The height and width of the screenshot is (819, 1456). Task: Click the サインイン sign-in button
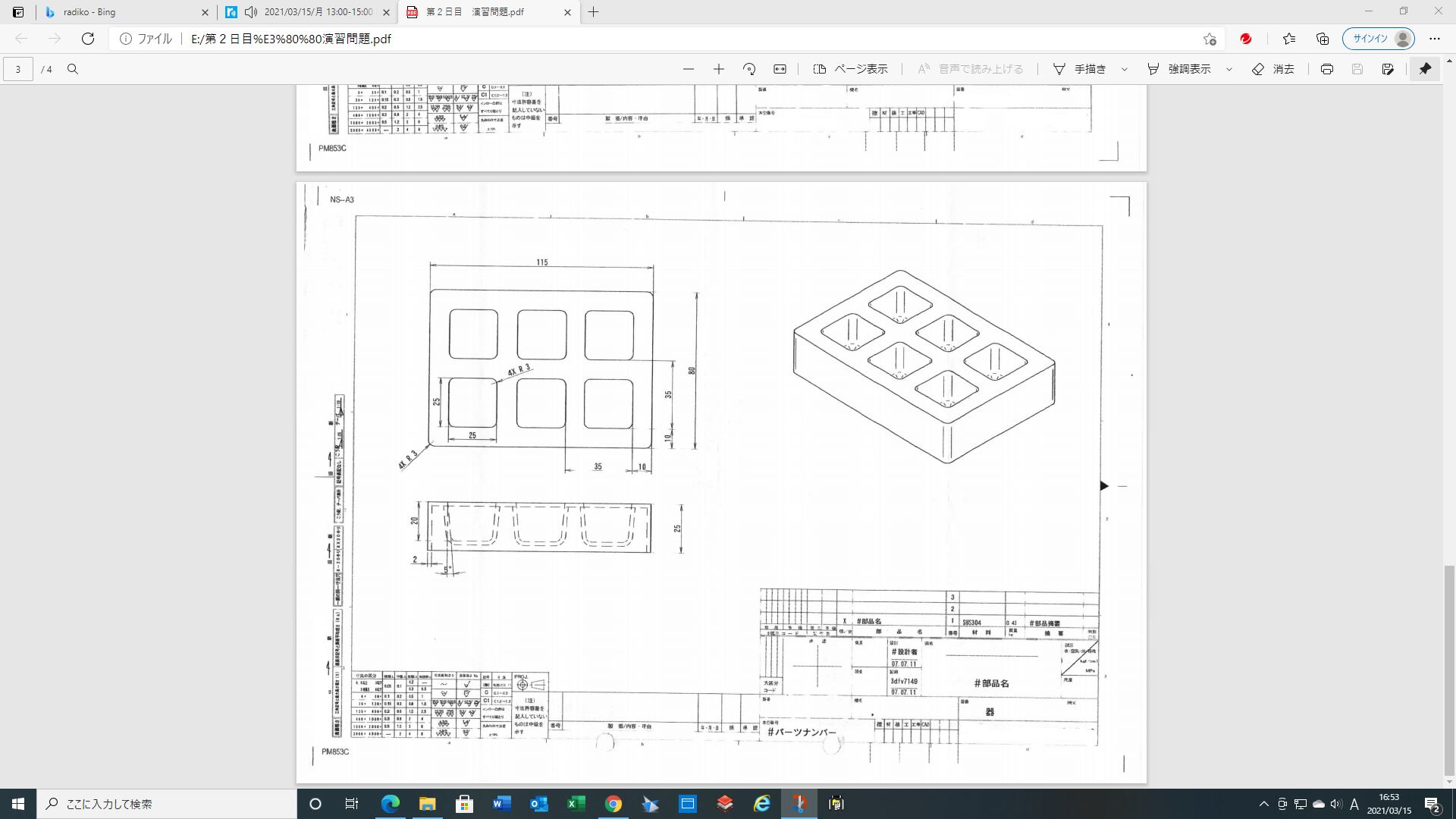click(x=1378, y=39)
